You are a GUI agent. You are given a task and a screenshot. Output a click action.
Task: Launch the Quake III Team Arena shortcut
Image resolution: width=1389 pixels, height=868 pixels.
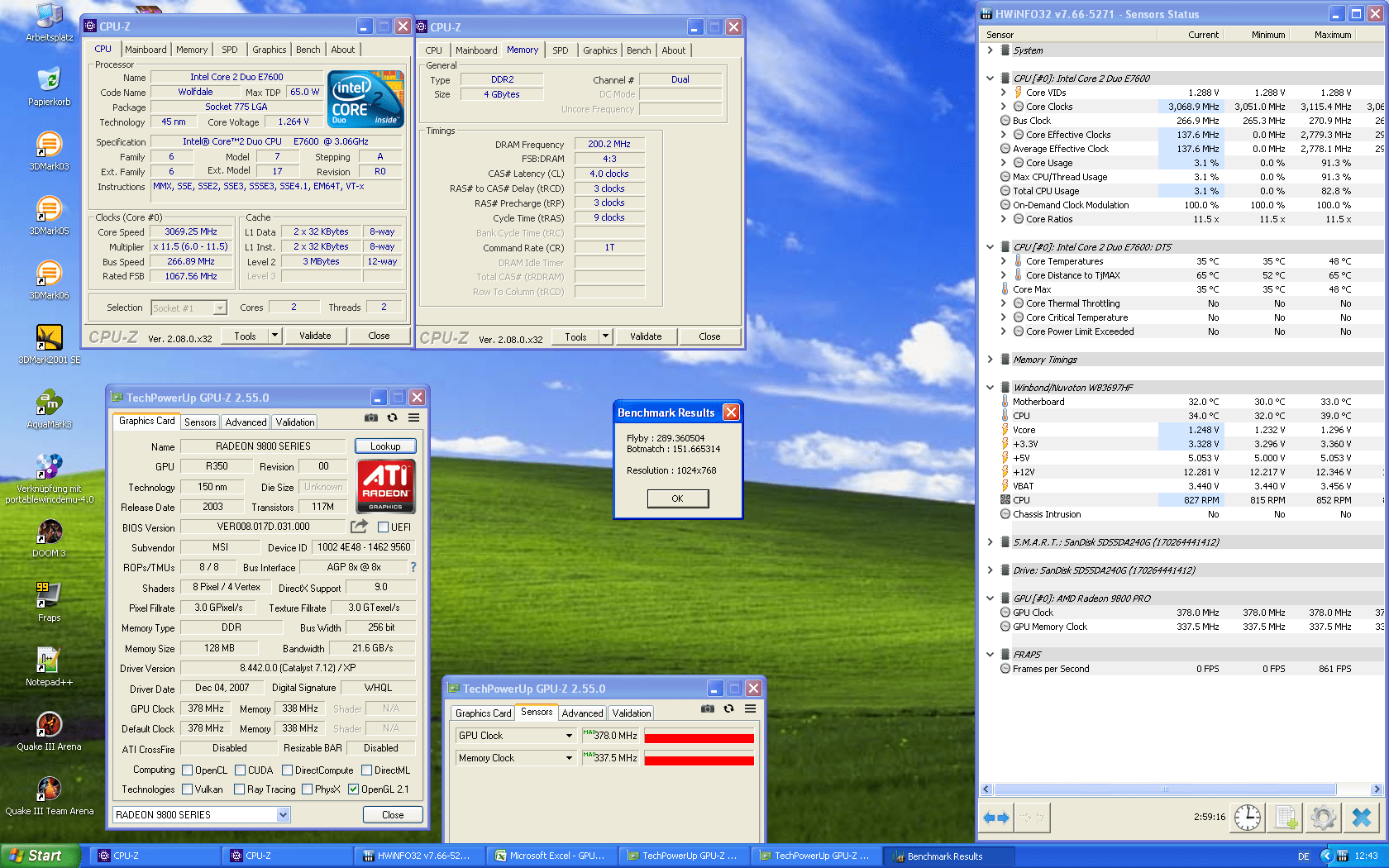click(49, 795)
